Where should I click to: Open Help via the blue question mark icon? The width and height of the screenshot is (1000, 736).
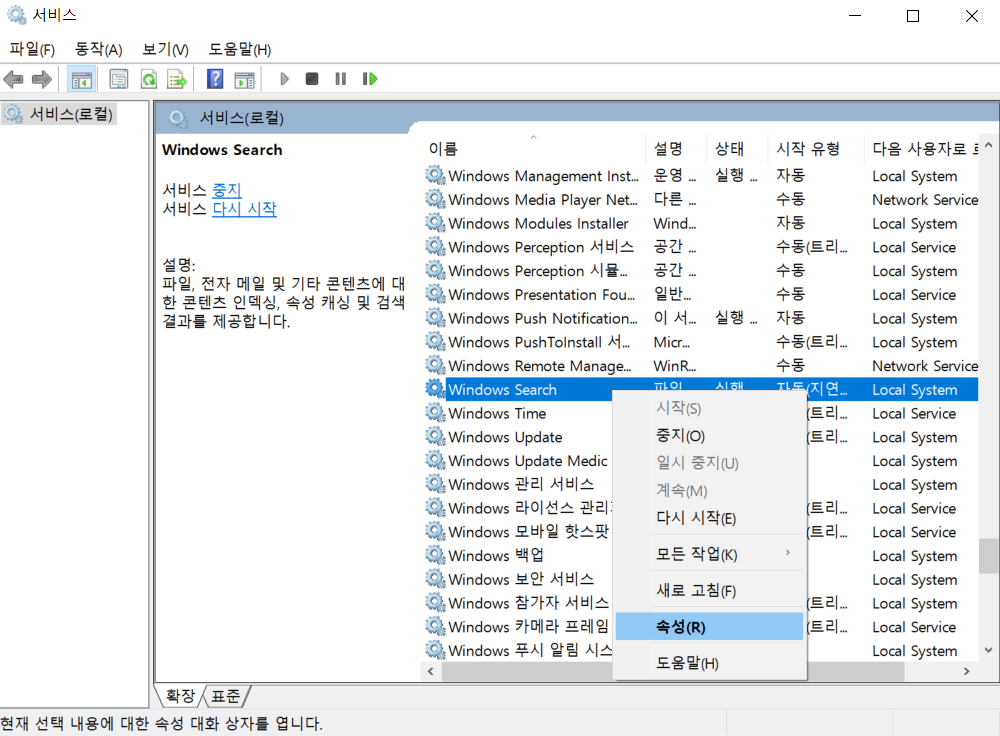pos(215,79)
